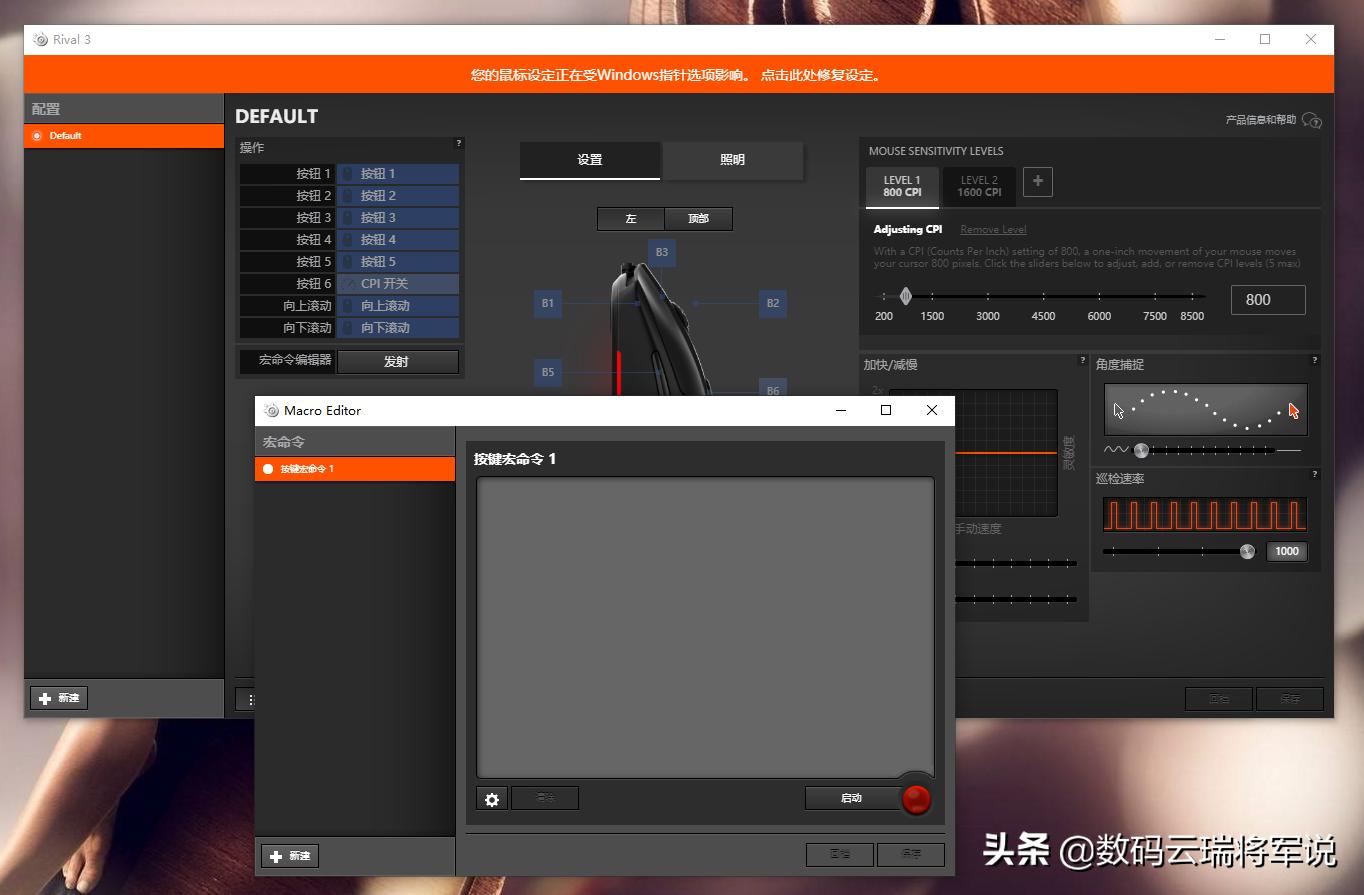Select the LEVEL 2 1600 CPI tab

[978, 186]
